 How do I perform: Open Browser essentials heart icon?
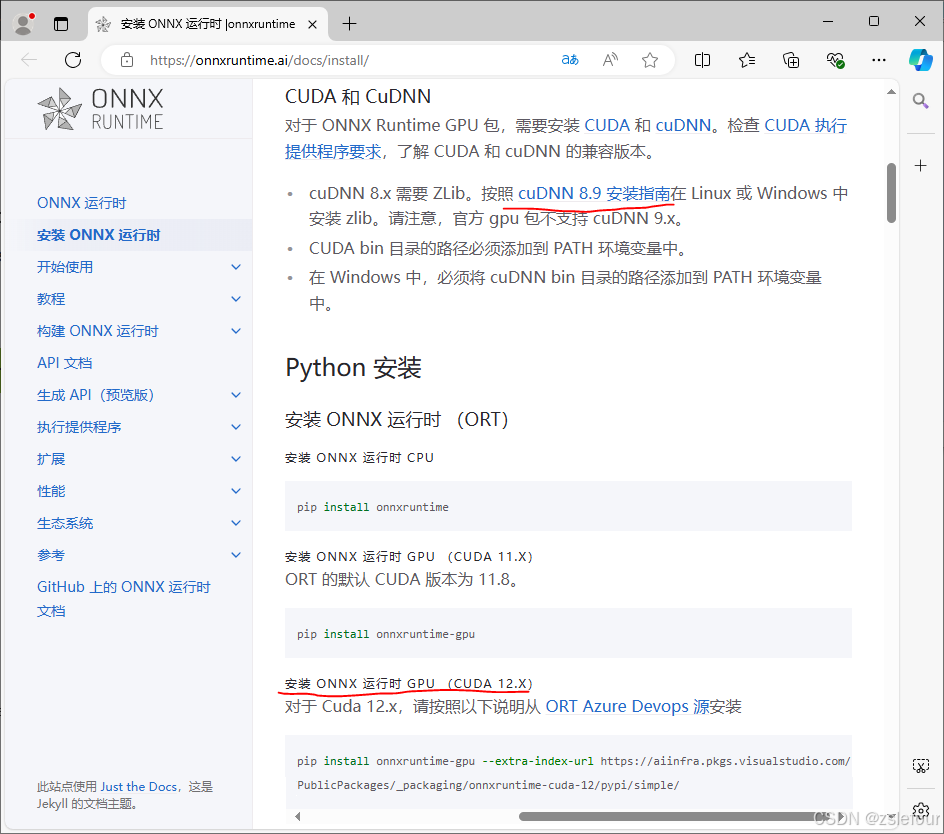coord(835,60)
